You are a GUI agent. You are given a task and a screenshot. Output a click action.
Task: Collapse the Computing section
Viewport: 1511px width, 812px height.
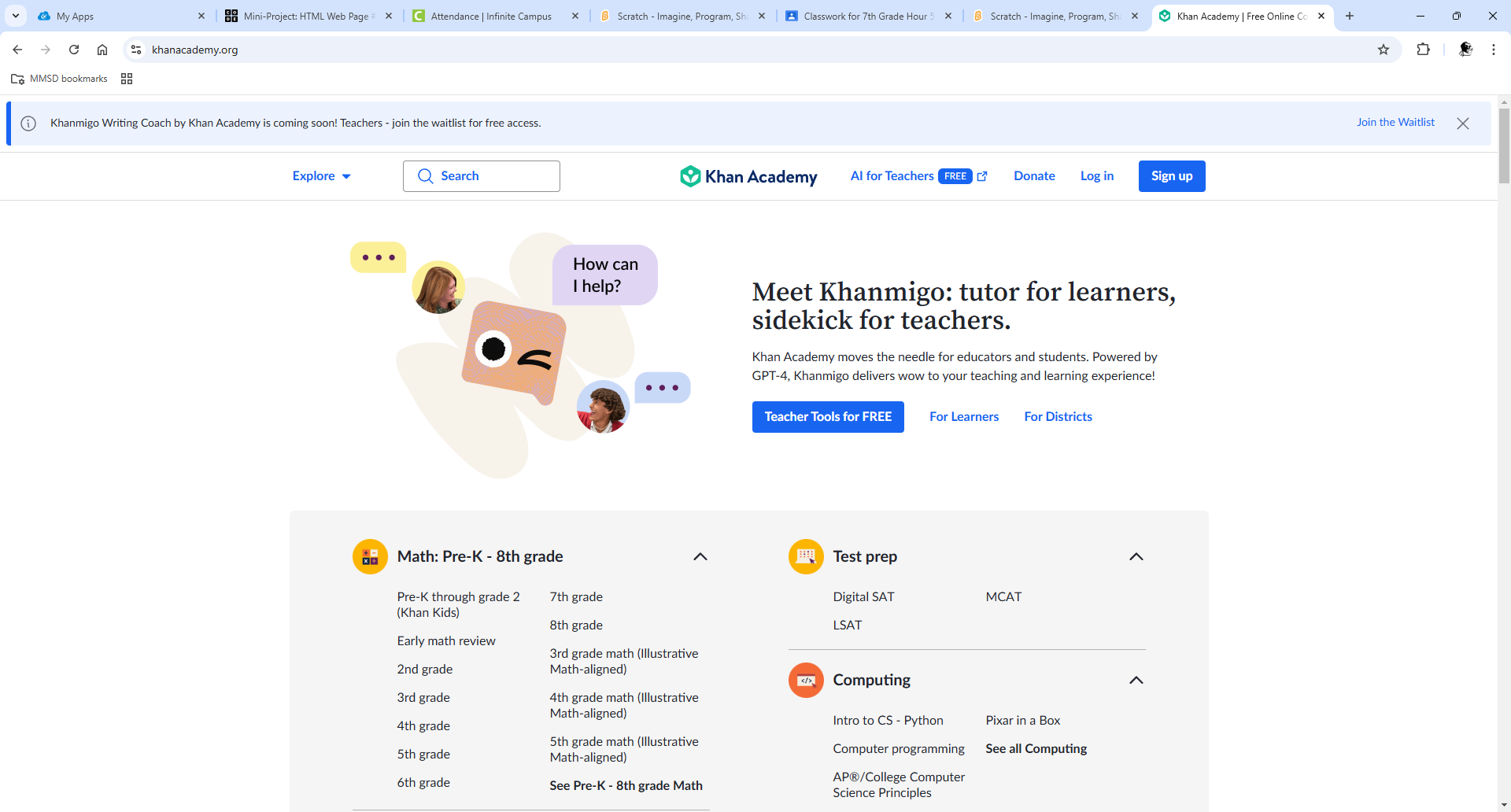pos(1136,680)
